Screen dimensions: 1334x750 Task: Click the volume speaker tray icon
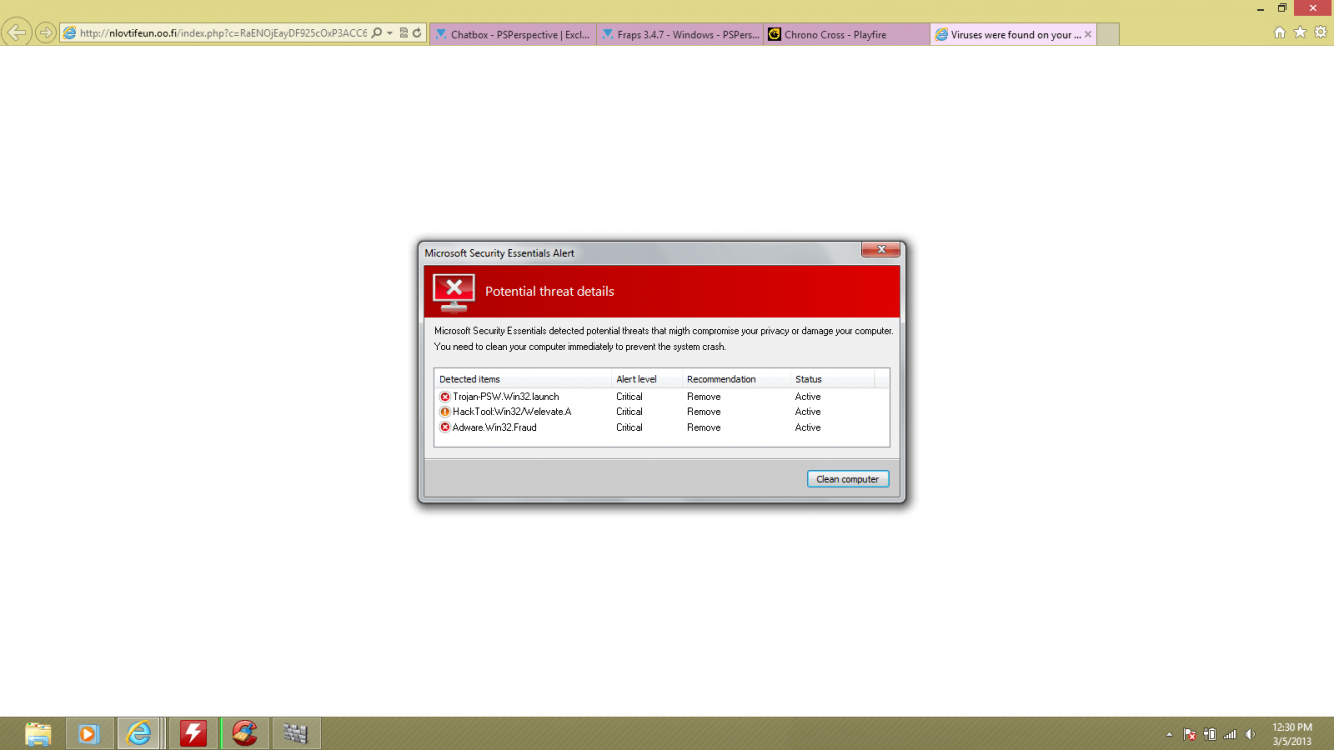click(1251, 735)
